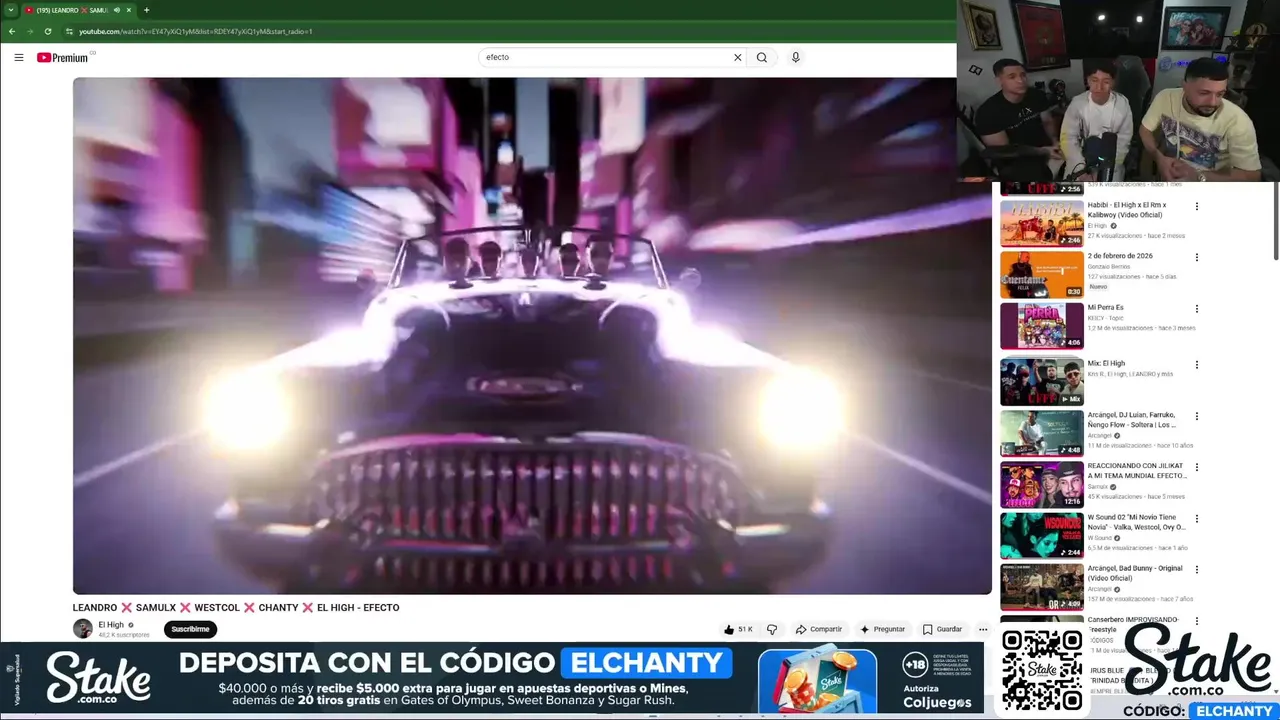Click 'Gonzalo Berrios' channel name
The width and height of the screenshot is (1280, 720).
[1109, 267]
